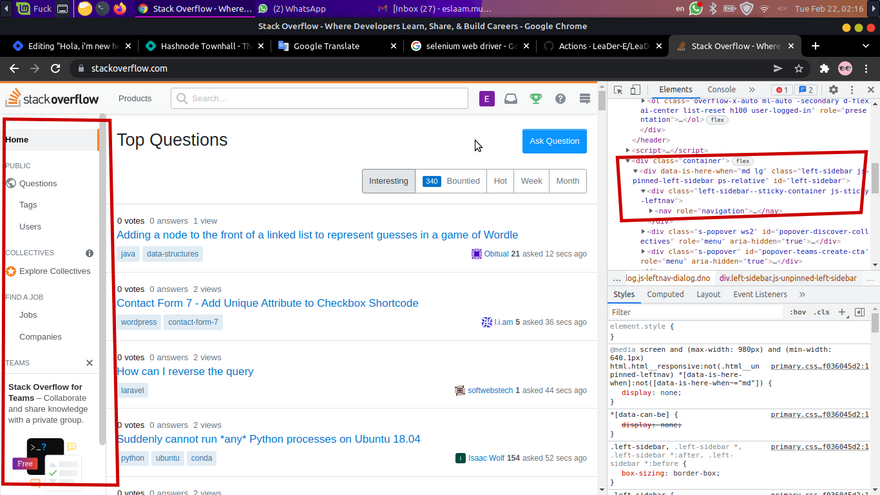Toggle the .cls class editor
Screen dimensions: 880x495
(821, 312)
